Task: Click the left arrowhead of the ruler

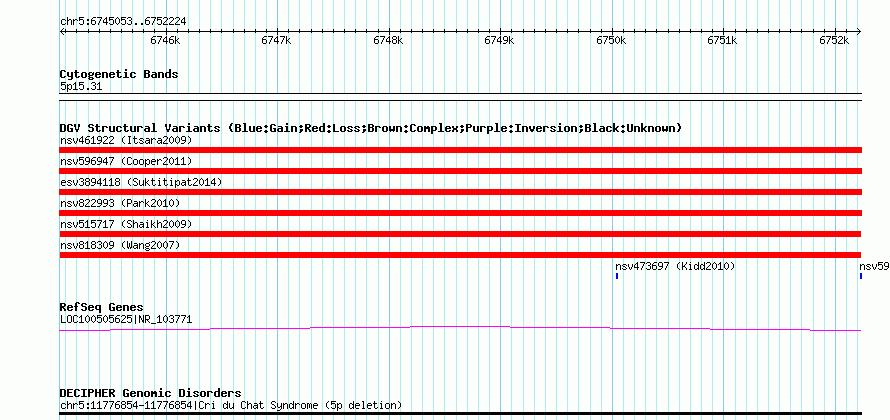Action: pos(62,31)
